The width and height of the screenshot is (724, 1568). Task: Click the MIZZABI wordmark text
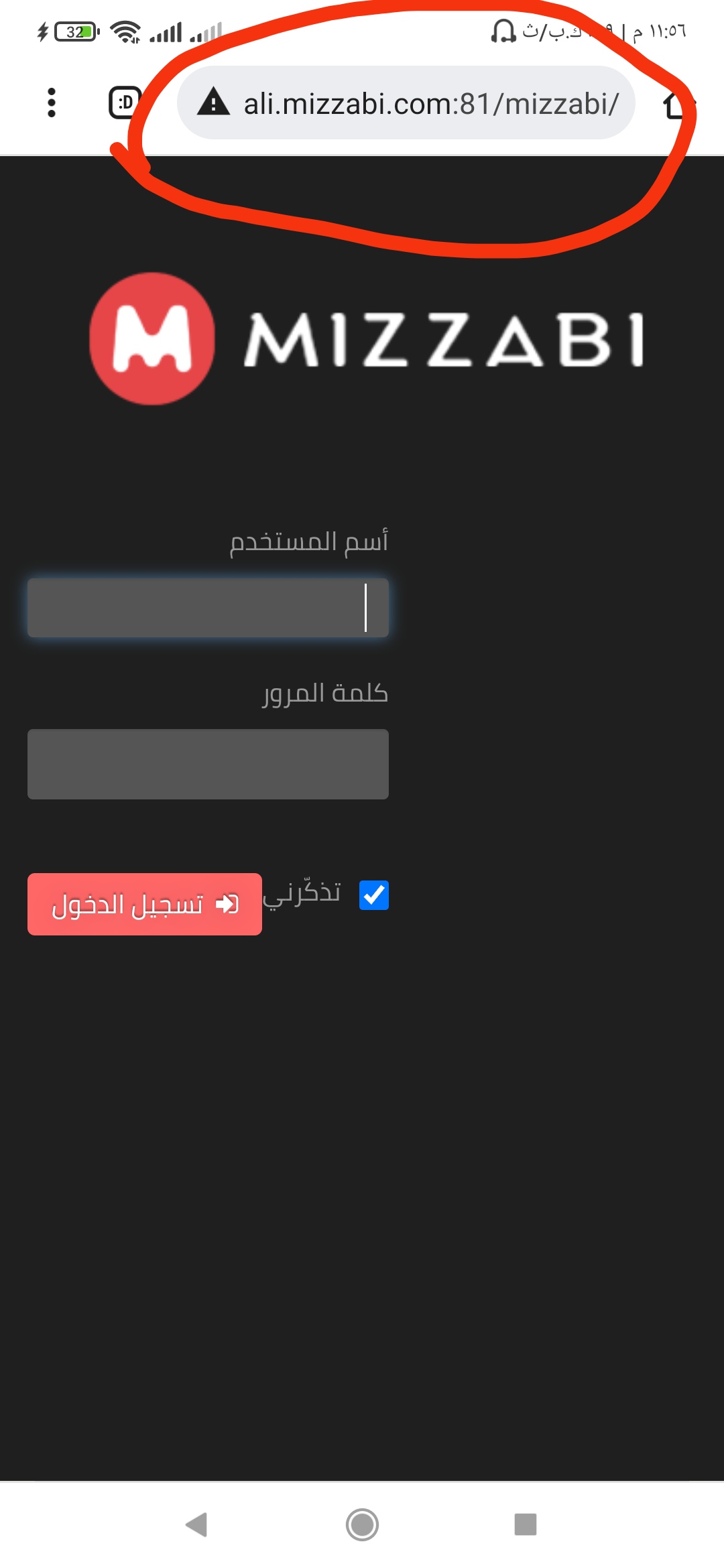444,340
